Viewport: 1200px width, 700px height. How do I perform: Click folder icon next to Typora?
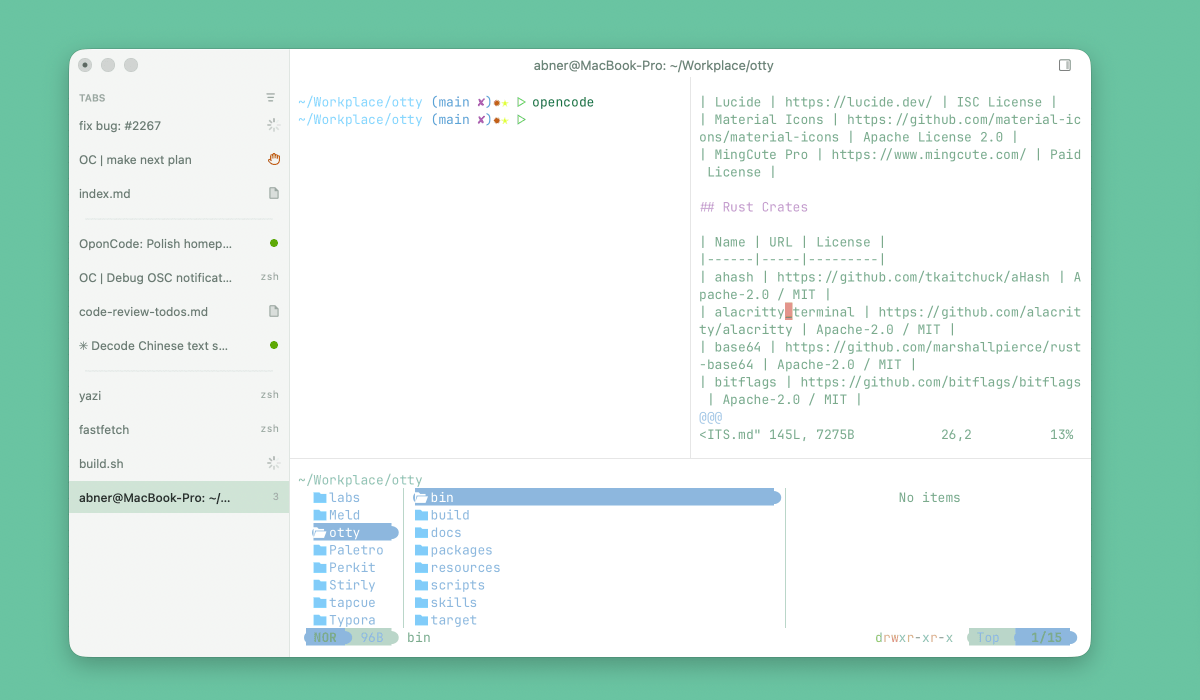pyautogui.click(x=320, y=620)
